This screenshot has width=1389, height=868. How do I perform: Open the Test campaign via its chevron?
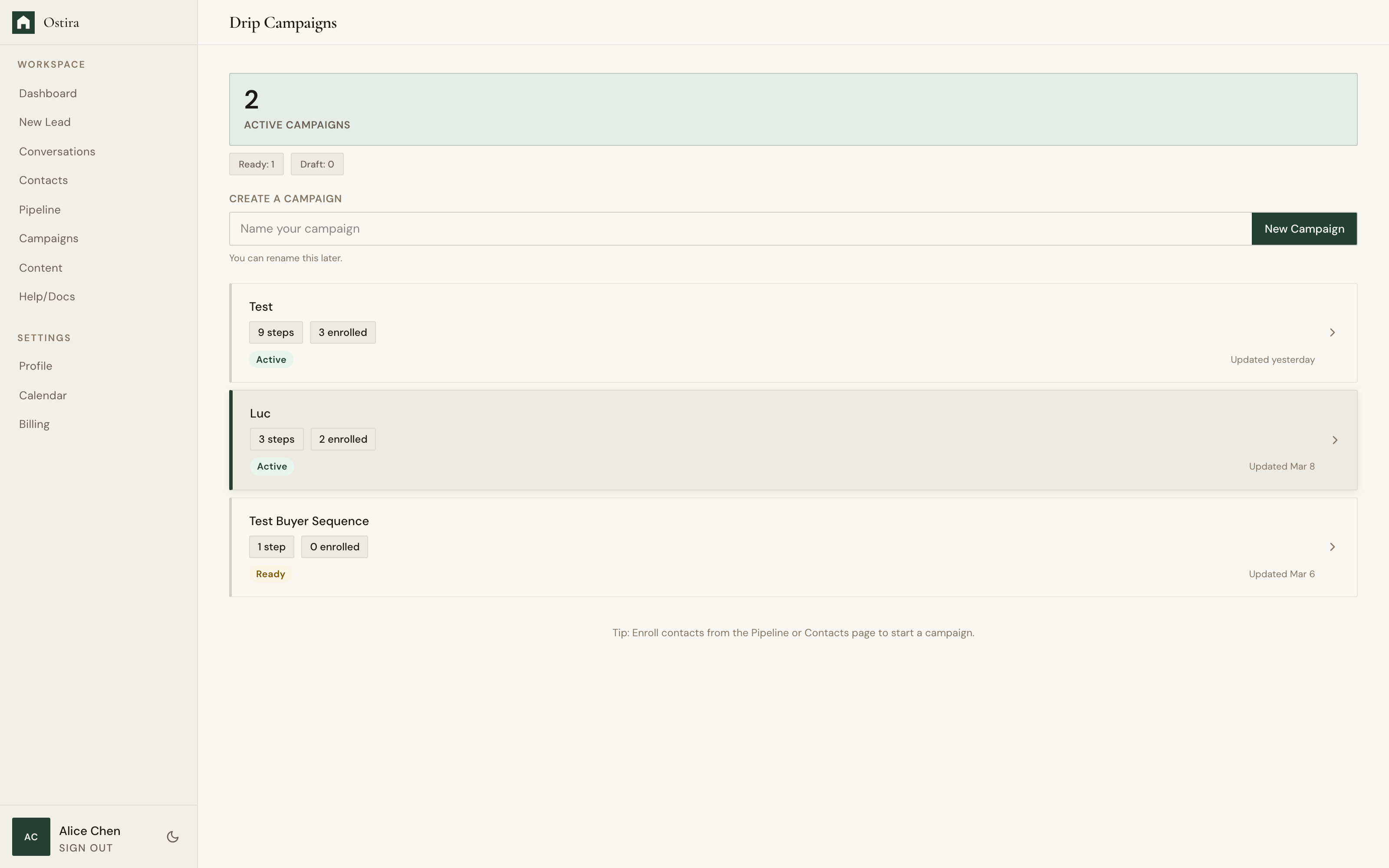pos(1332,332)
